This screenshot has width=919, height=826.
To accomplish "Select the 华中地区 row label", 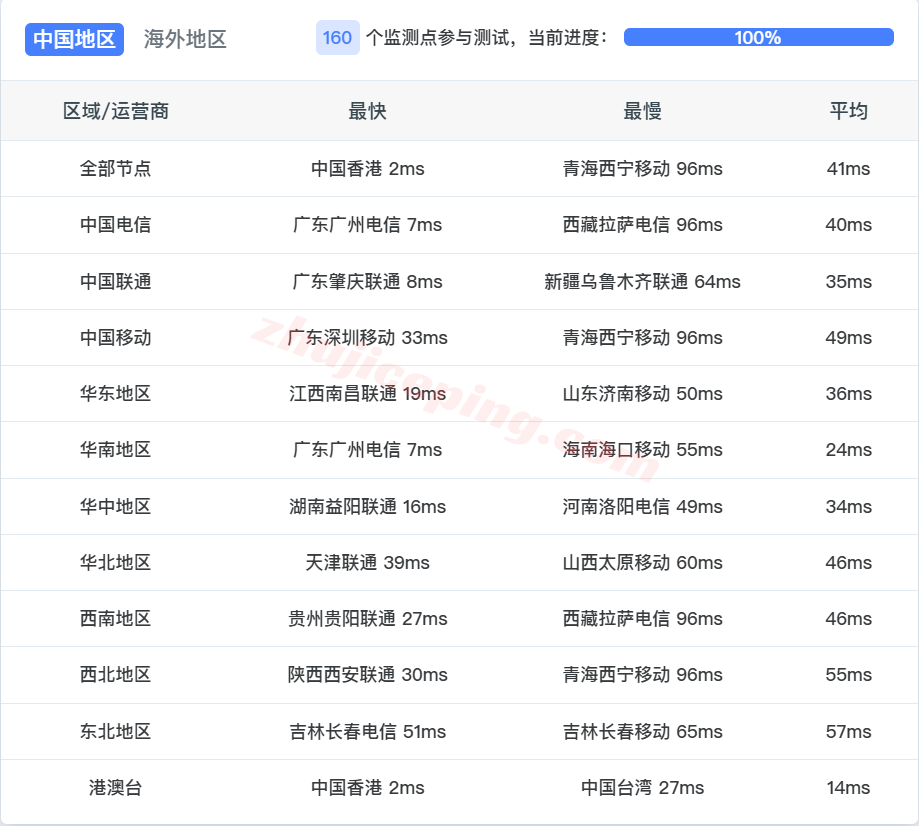I will 115,507.
